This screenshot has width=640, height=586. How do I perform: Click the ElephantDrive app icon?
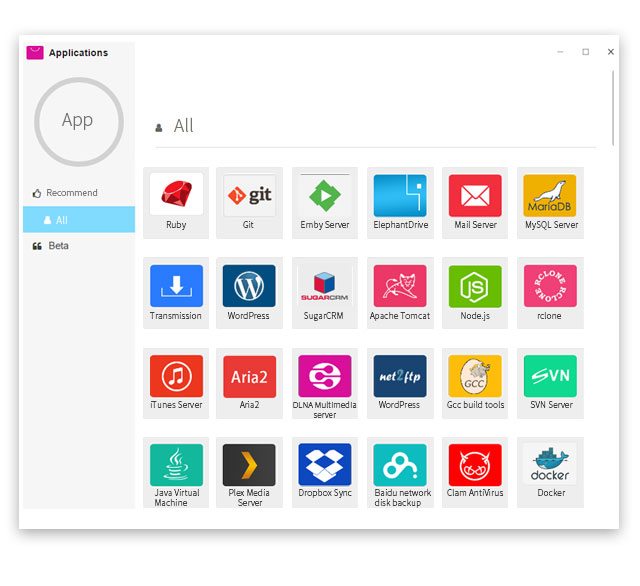click(400, 195)
